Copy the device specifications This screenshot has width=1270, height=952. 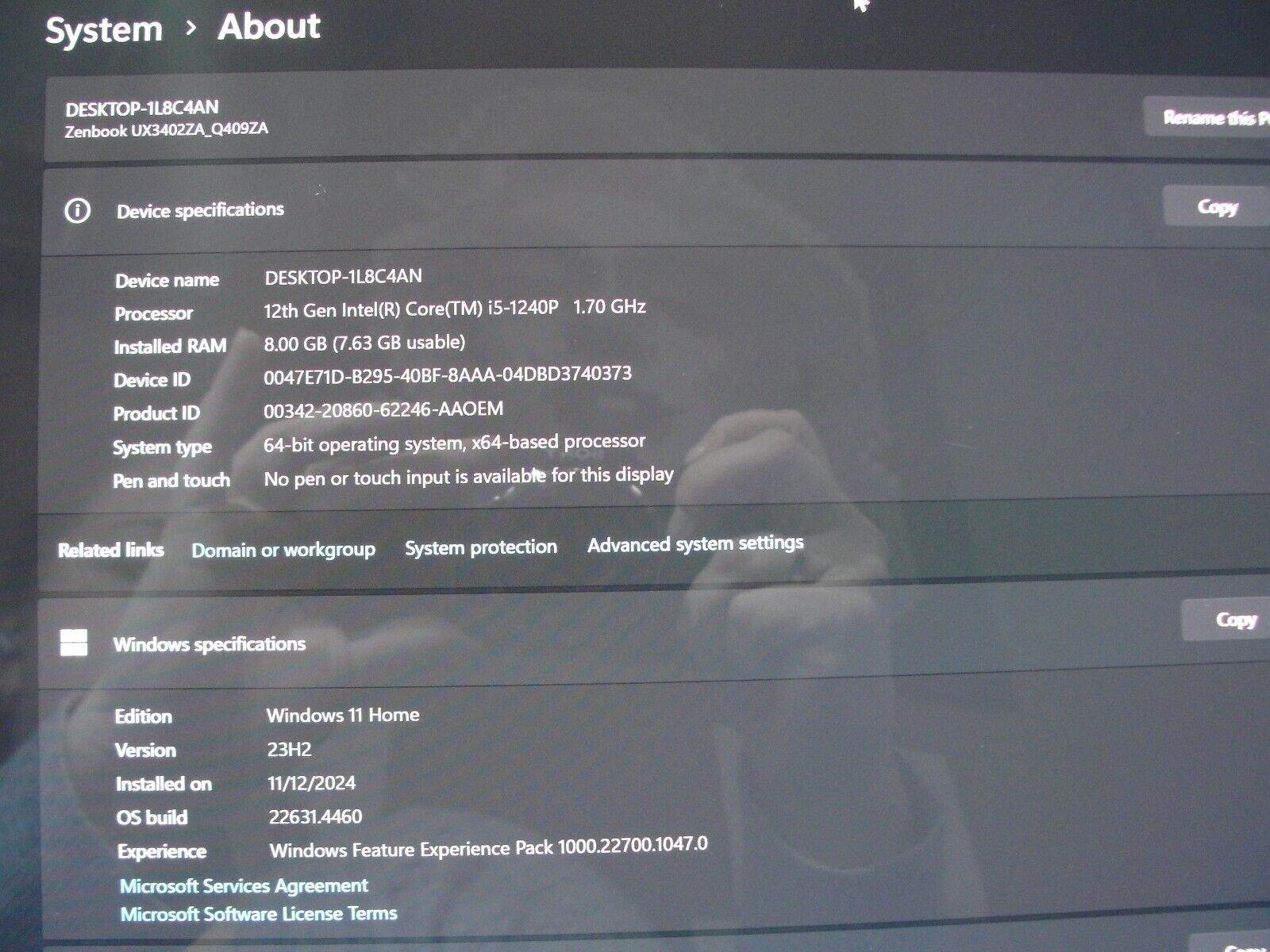[x=1216, y=207]
